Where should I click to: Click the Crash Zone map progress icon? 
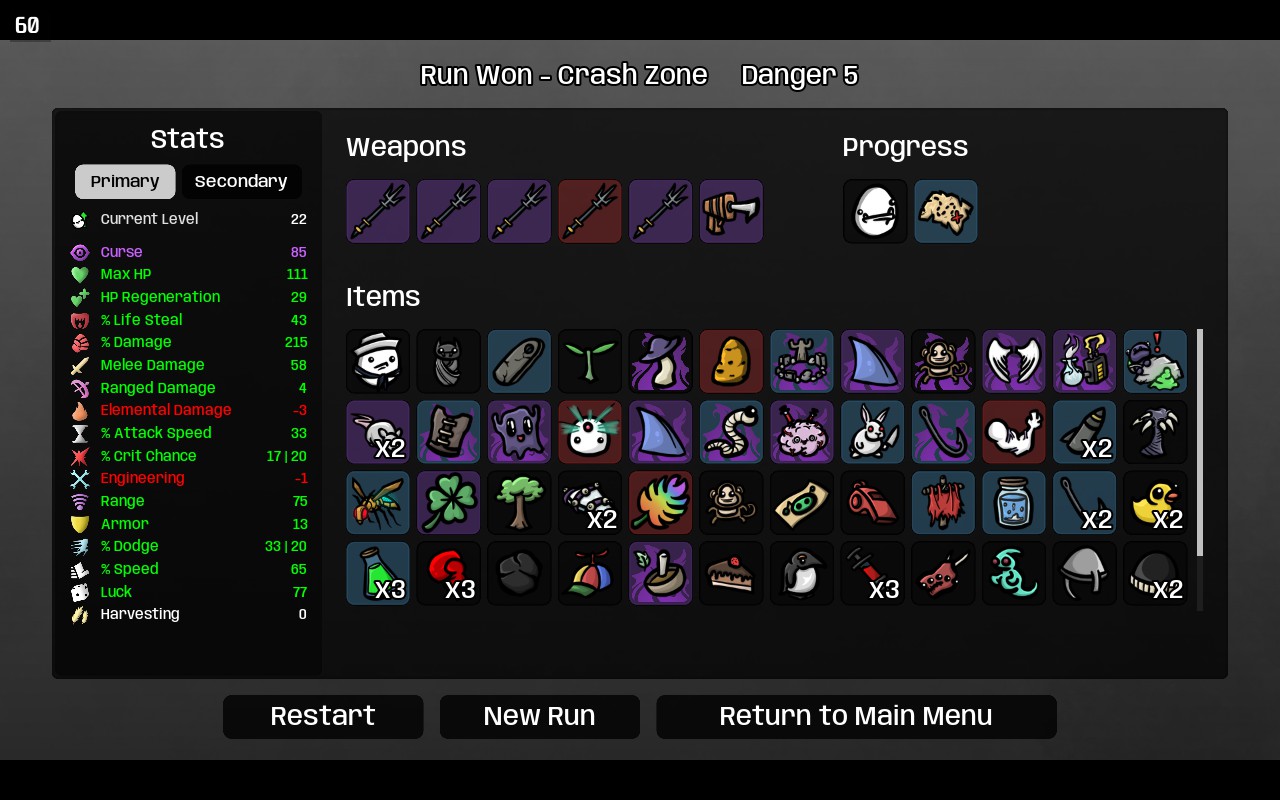tap(946, 211)
